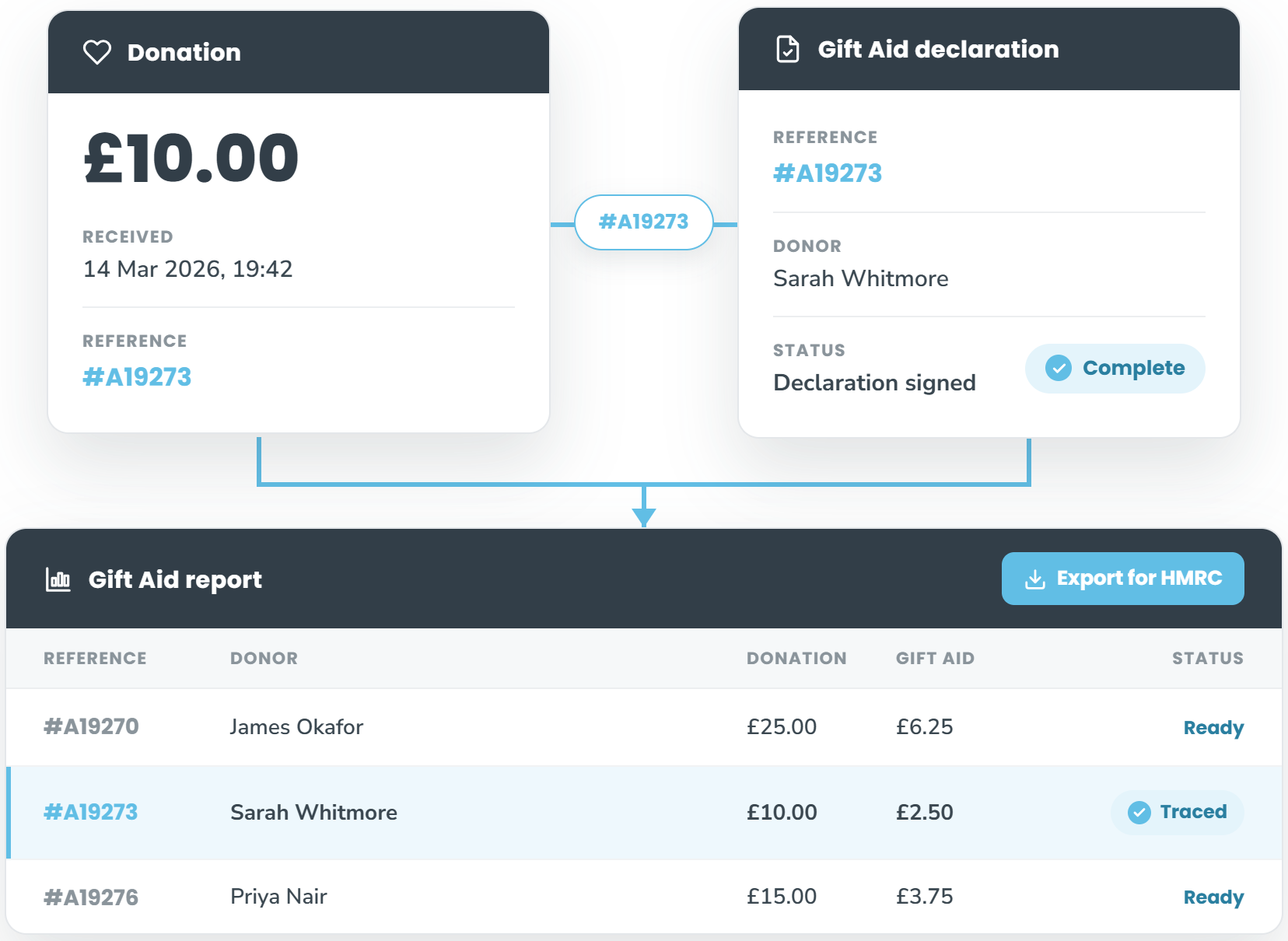Click the download icon in Export for HMRC

1035,579
